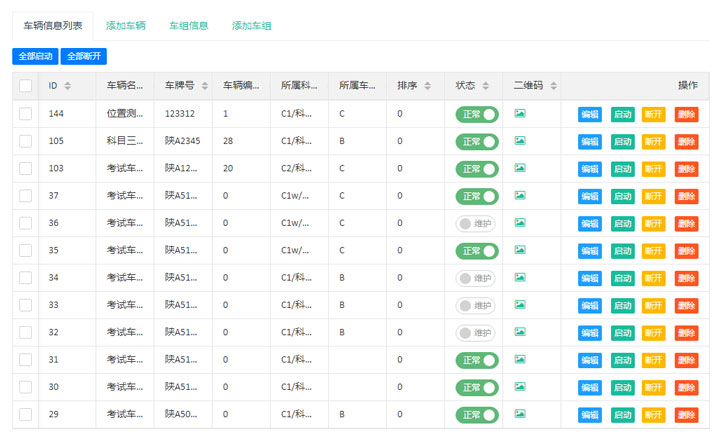
Task: Click the 全部启动 button
Action: pyautogui.click(x=35, y=57)
